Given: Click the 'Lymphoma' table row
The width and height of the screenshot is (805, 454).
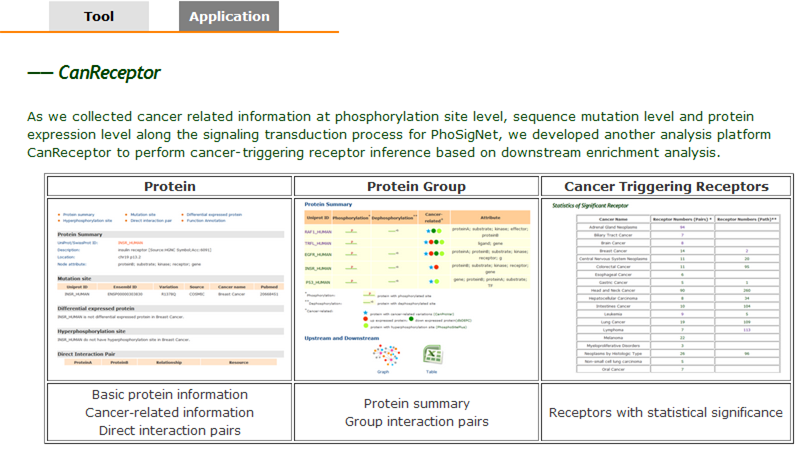Looking at the screenshot, I should tap(678, 330).
